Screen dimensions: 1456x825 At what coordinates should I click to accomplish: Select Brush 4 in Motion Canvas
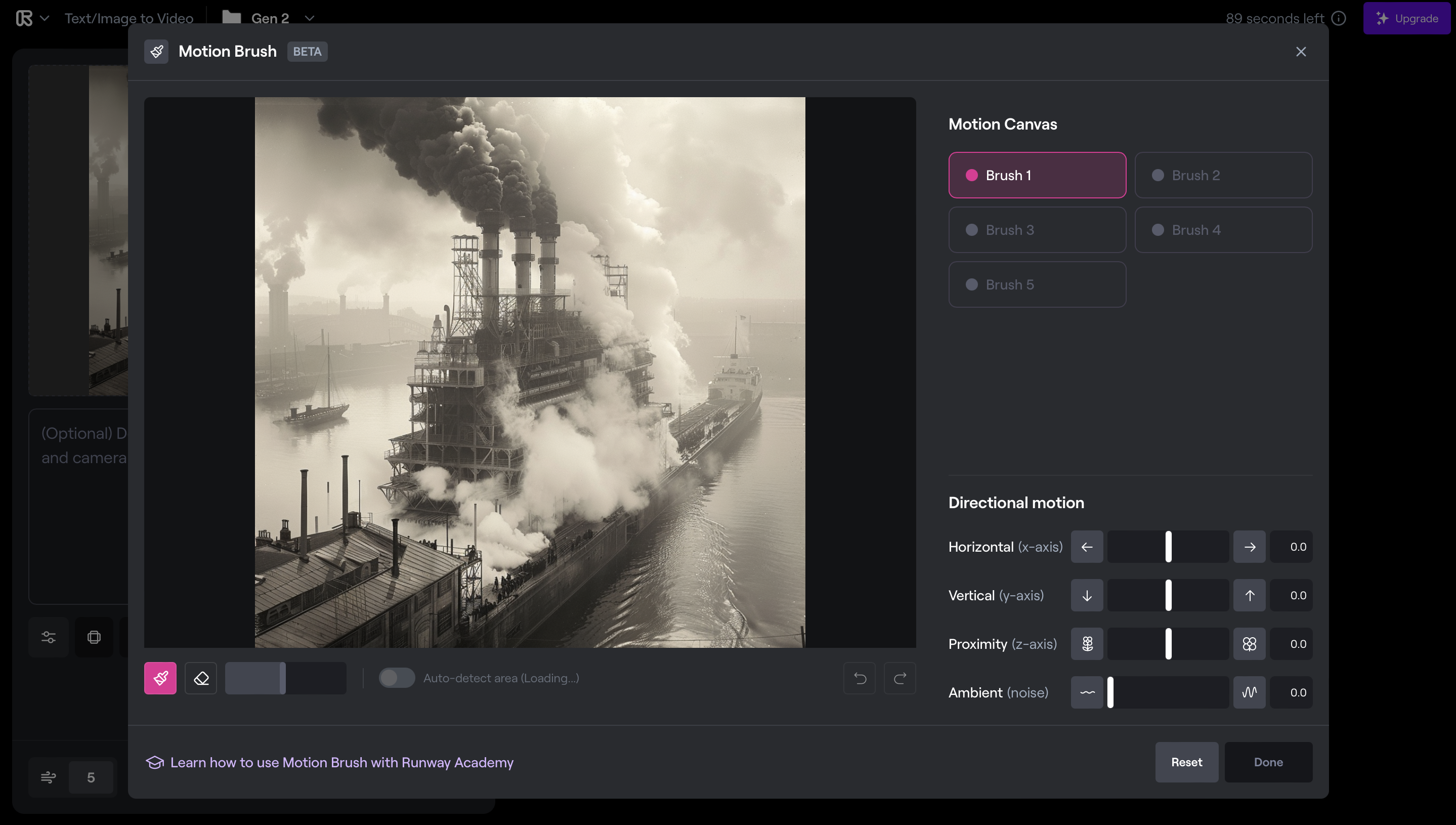coord(1223,230)
